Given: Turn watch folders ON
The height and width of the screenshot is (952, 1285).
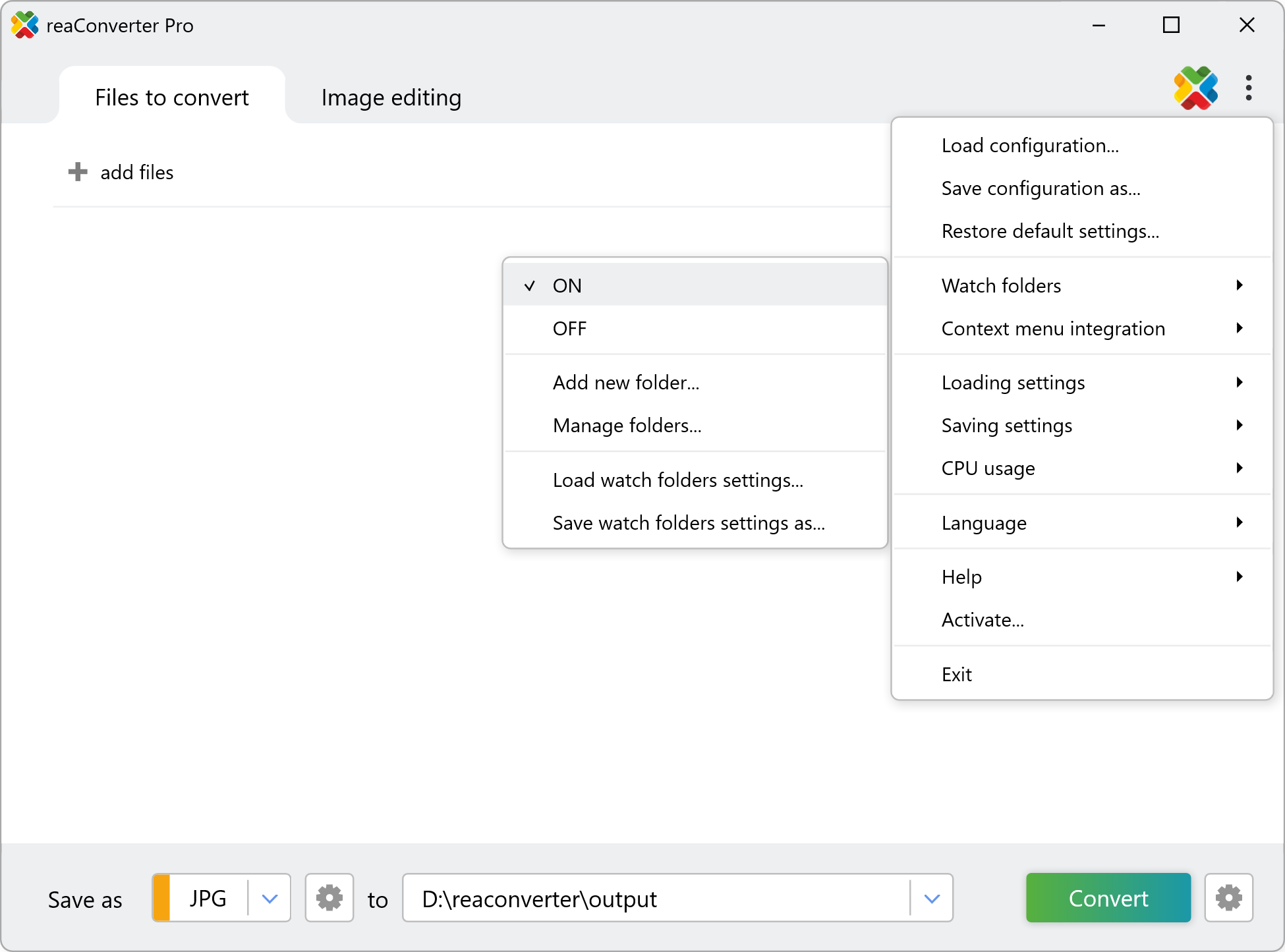Looking at the screenshot, I should click(567, 286).
